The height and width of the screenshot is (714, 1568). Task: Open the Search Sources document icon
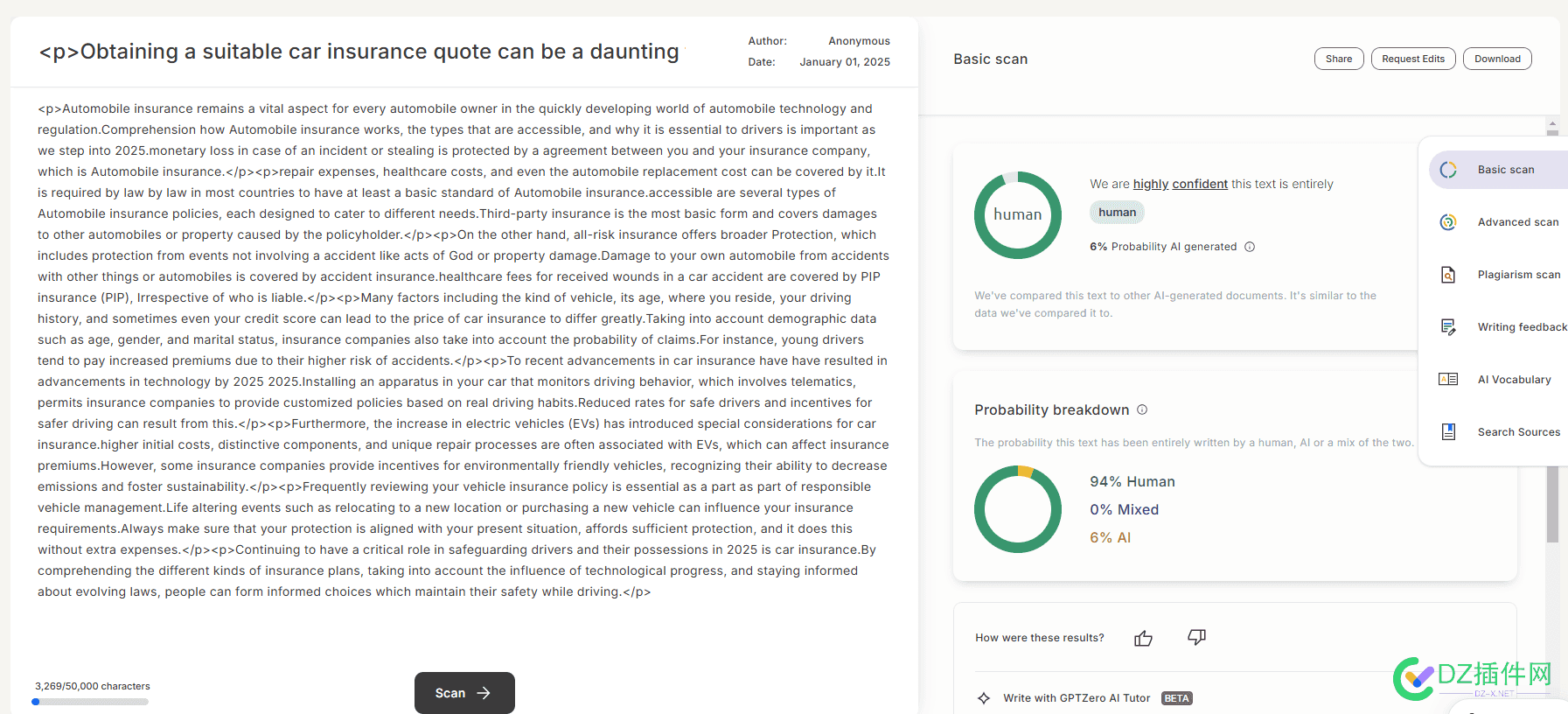1448,431
